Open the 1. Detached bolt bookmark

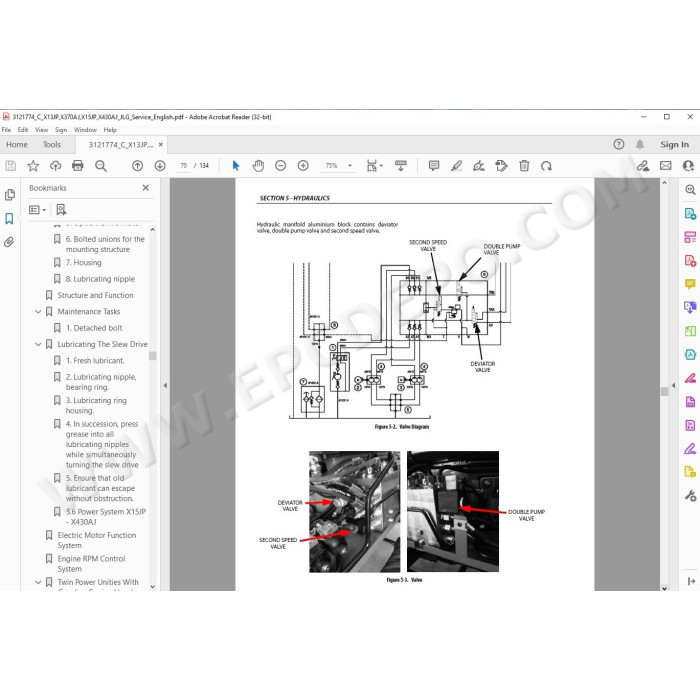pos(94,328)
